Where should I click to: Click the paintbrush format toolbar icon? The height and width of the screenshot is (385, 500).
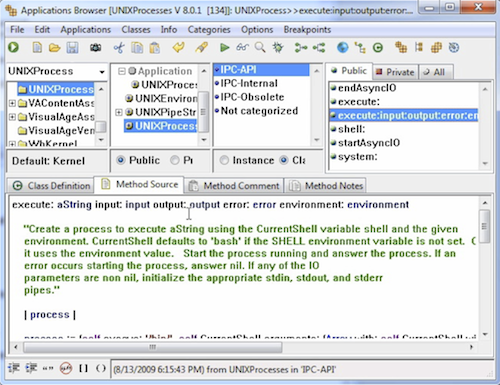(201, 48)
